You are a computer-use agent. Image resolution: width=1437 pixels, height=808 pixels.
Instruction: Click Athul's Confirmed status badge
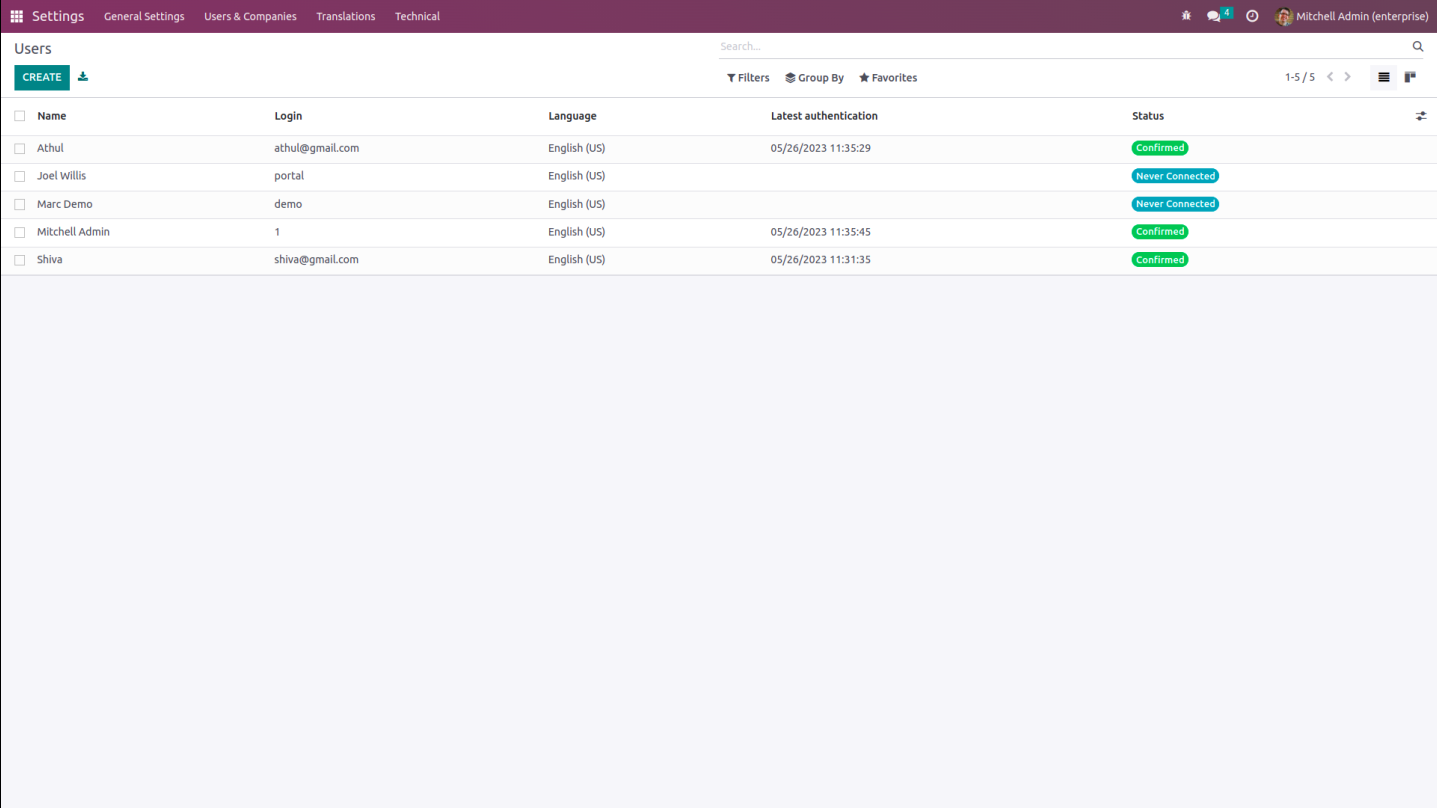point(1160,148)
